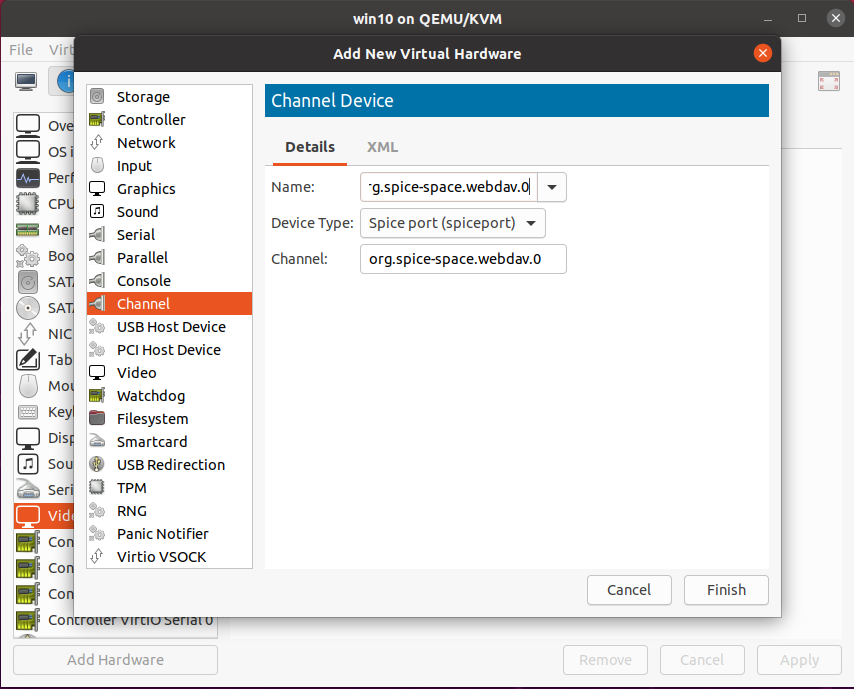The image size is (854, 689).
Task: Click the graphical console monitor toolbar icon
Action: click(26, 81)
